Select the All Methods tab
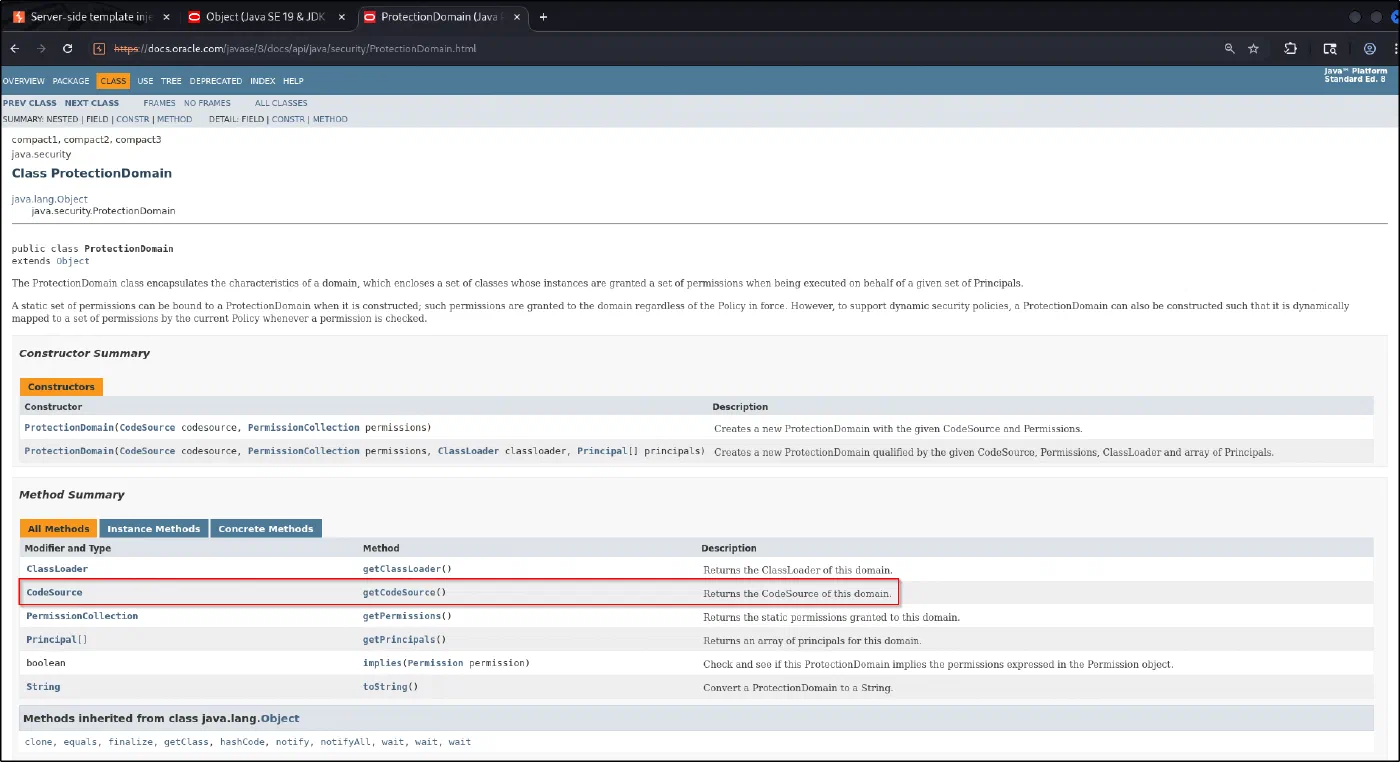 pos(59,529)
